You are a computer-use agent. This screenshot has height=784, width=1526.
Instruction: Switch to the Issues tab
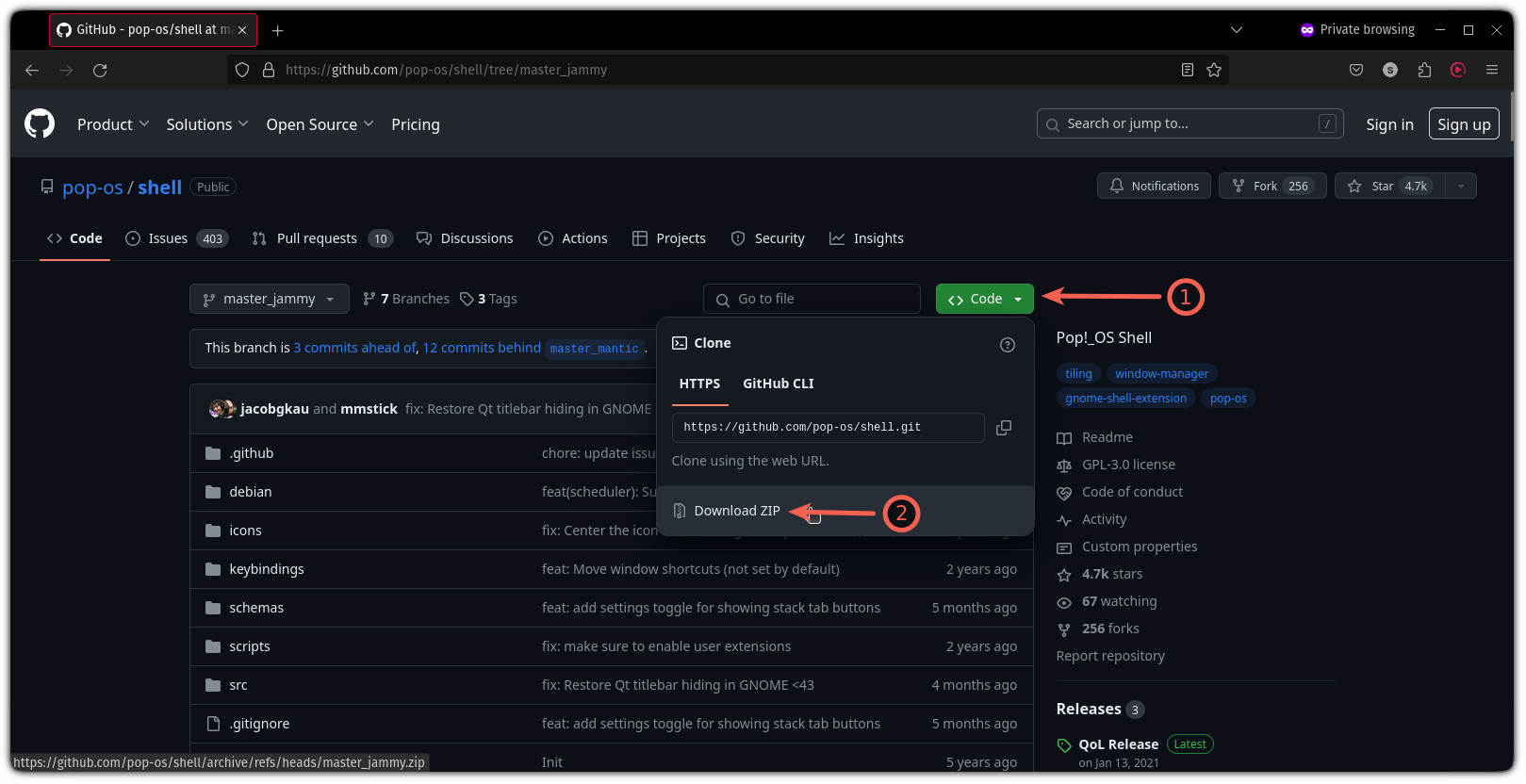(x=176, y=238)
